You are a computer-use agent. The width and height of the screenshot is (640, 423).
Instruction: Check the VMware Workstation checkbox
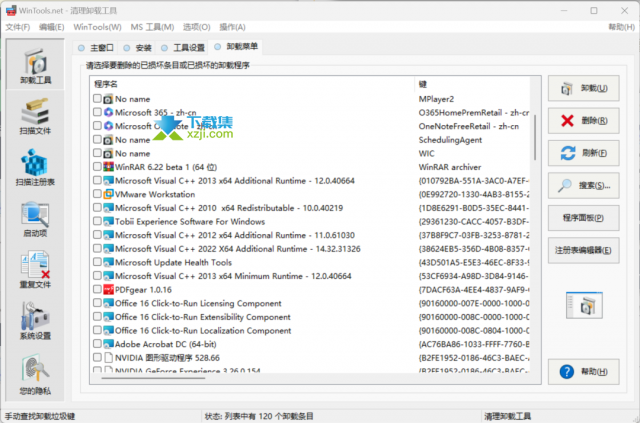pyautogui.click(x=97, y=194)
